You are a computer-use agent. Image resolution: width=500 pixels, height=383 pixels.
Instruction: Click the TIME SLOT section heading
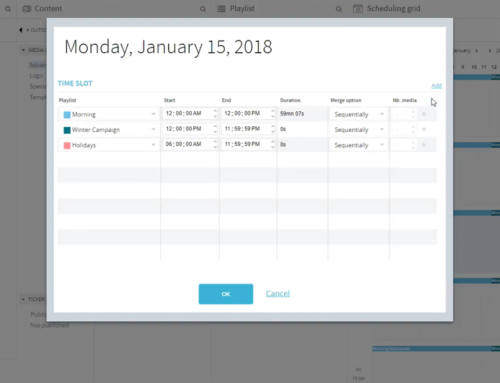coord(75,83)
